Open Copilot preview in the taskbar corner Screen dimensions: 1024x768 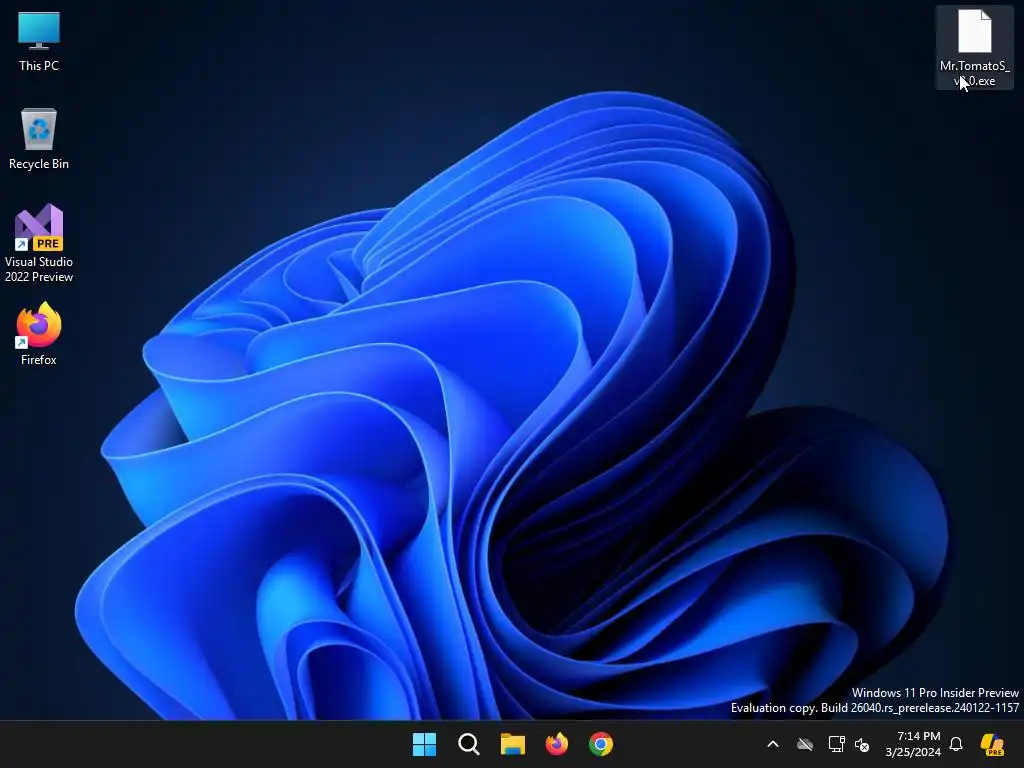coord(992,744)
